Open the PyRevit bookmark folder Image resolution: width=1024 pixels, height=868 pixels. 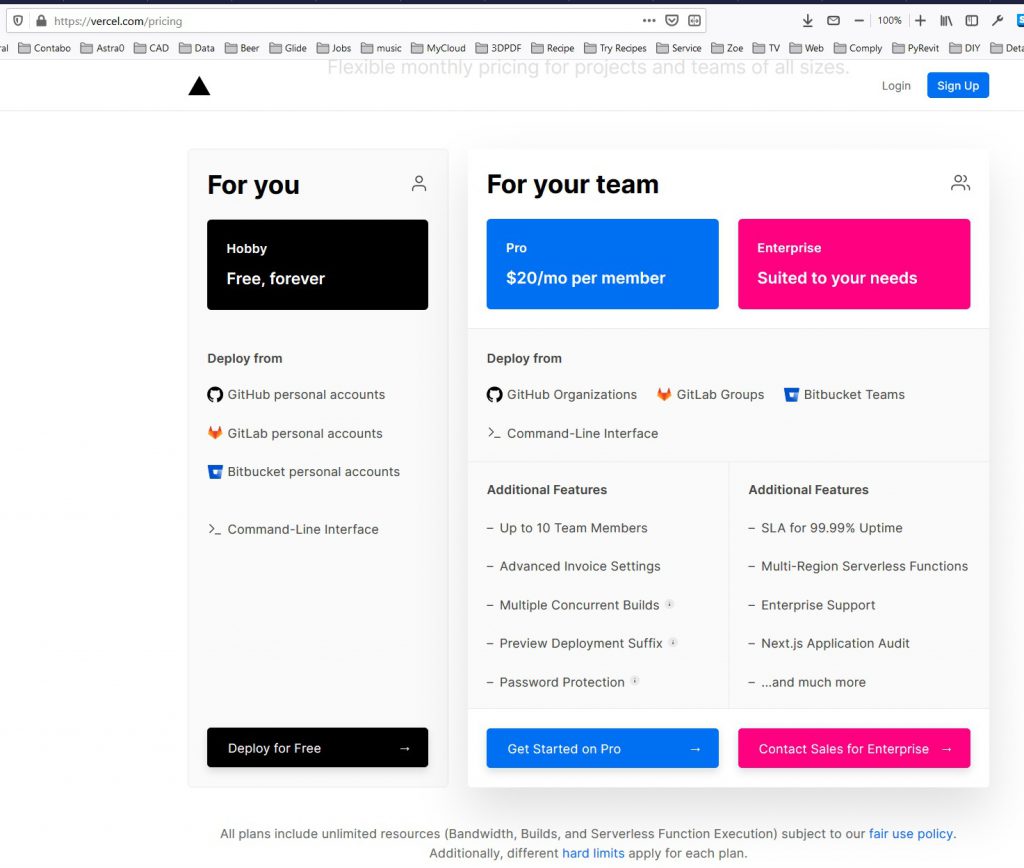pyautogui.click(x=918, y=48)
